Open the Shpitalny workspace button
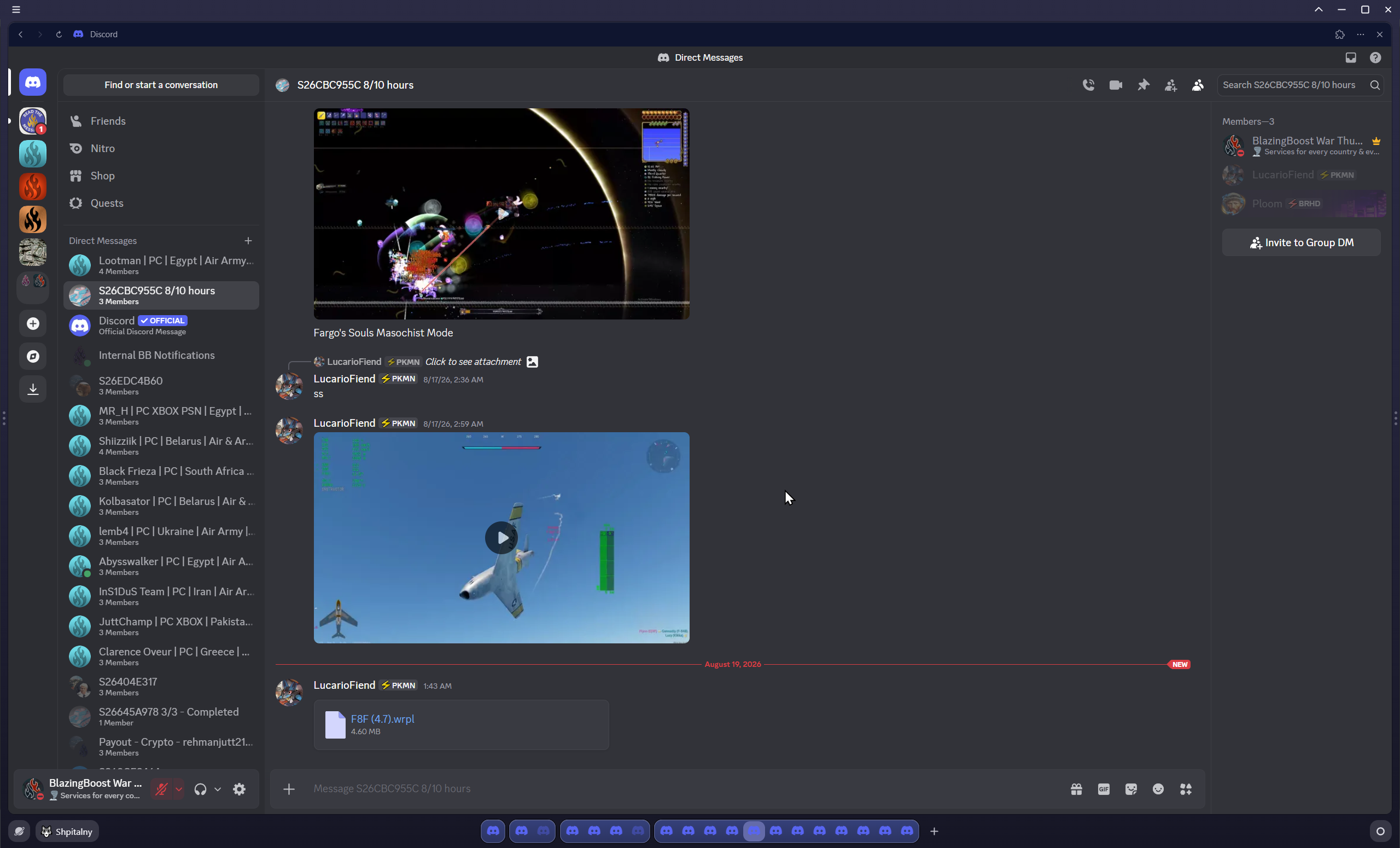Screen dimensions: 1400x848 (x=67, y=832)
